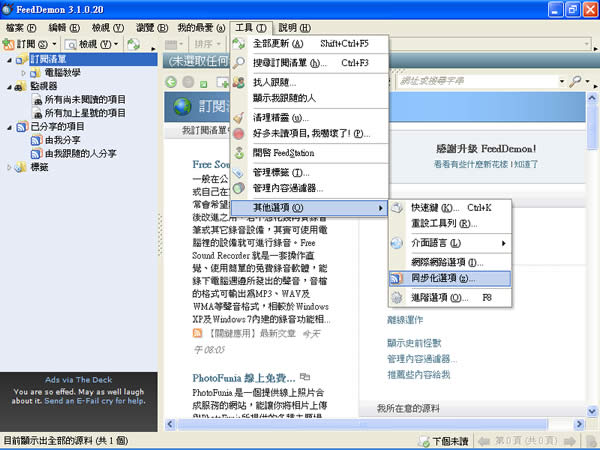This screenshot has height=450, width=600.
Task: Open 管理標籤 manage tags entry
Action: [x=310, y=173]
